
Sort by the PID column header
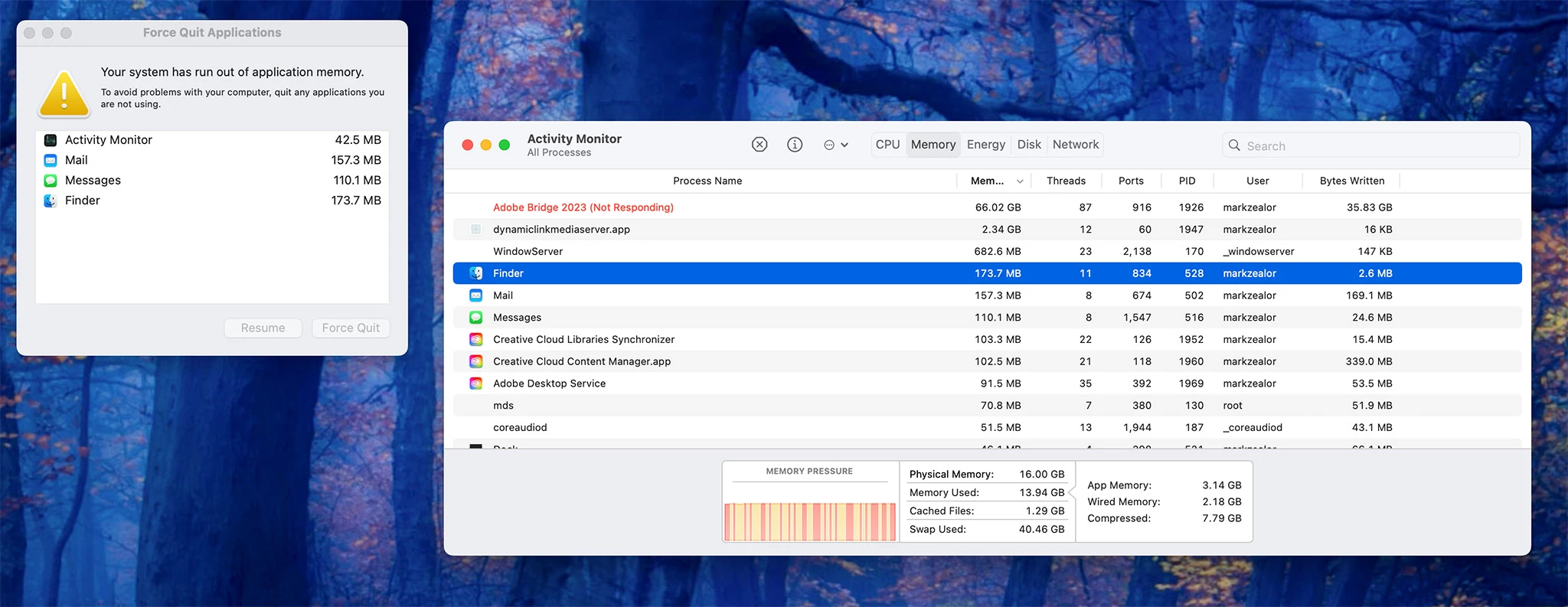(x=1187, y=181)
